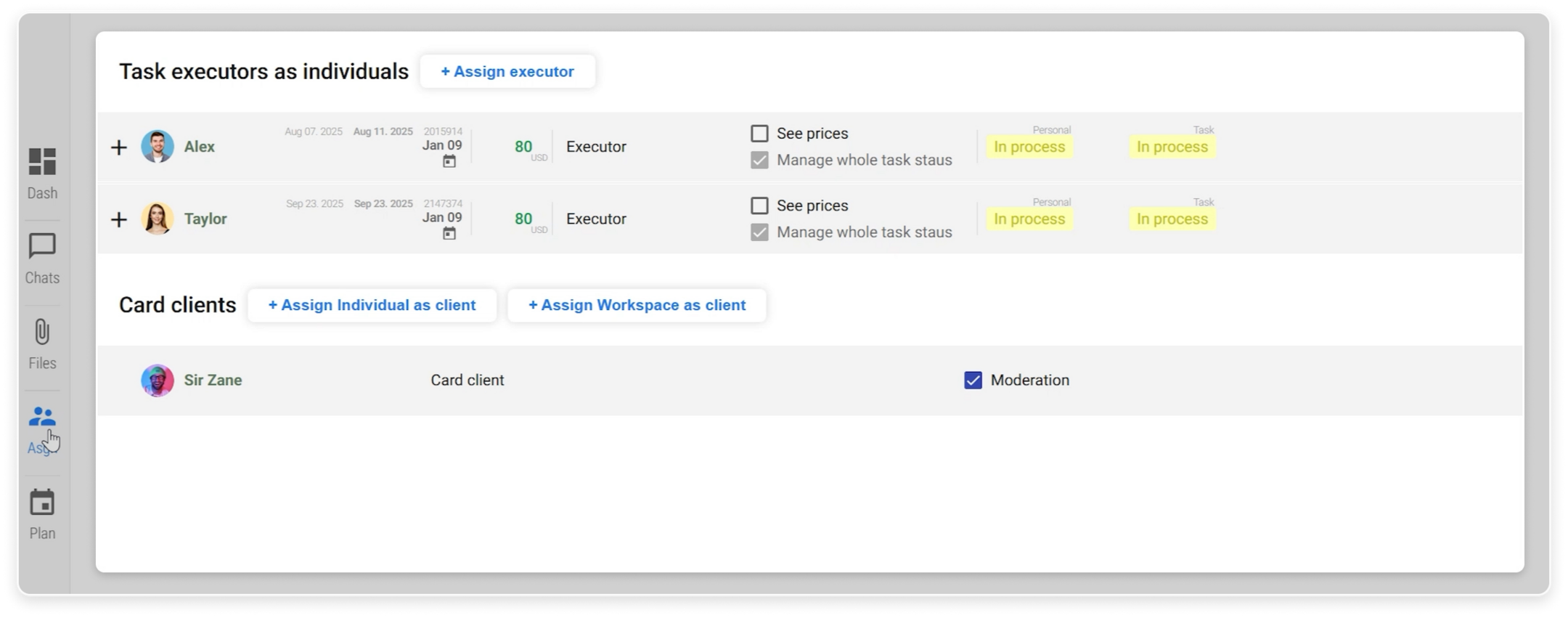Select the Assign people sidebar tab
The height and width of the screenshot is (618, 1568).
[42, 418]
